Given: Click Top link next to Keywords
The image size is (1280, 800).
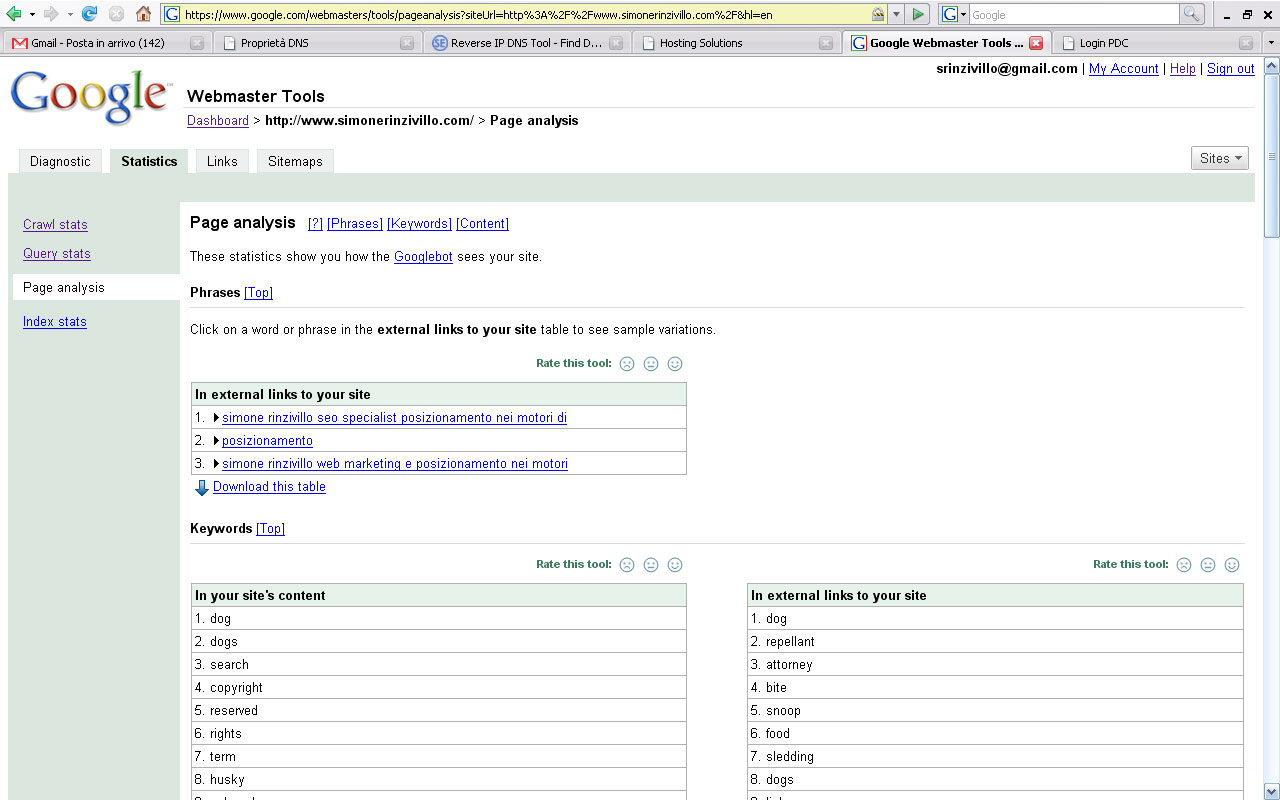Looking at the screenshot, I should pos(271,529).
